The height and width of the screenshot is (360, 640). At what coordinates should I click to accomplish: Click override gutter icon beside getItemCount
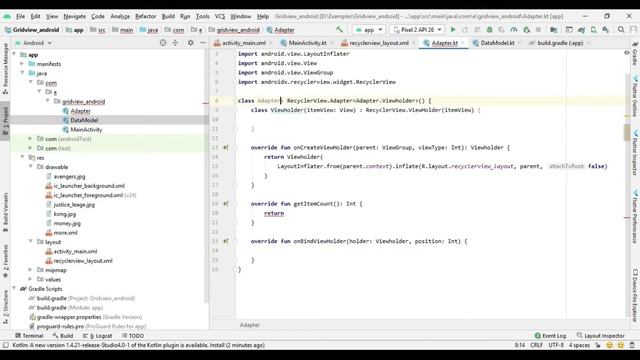[226, 204]
